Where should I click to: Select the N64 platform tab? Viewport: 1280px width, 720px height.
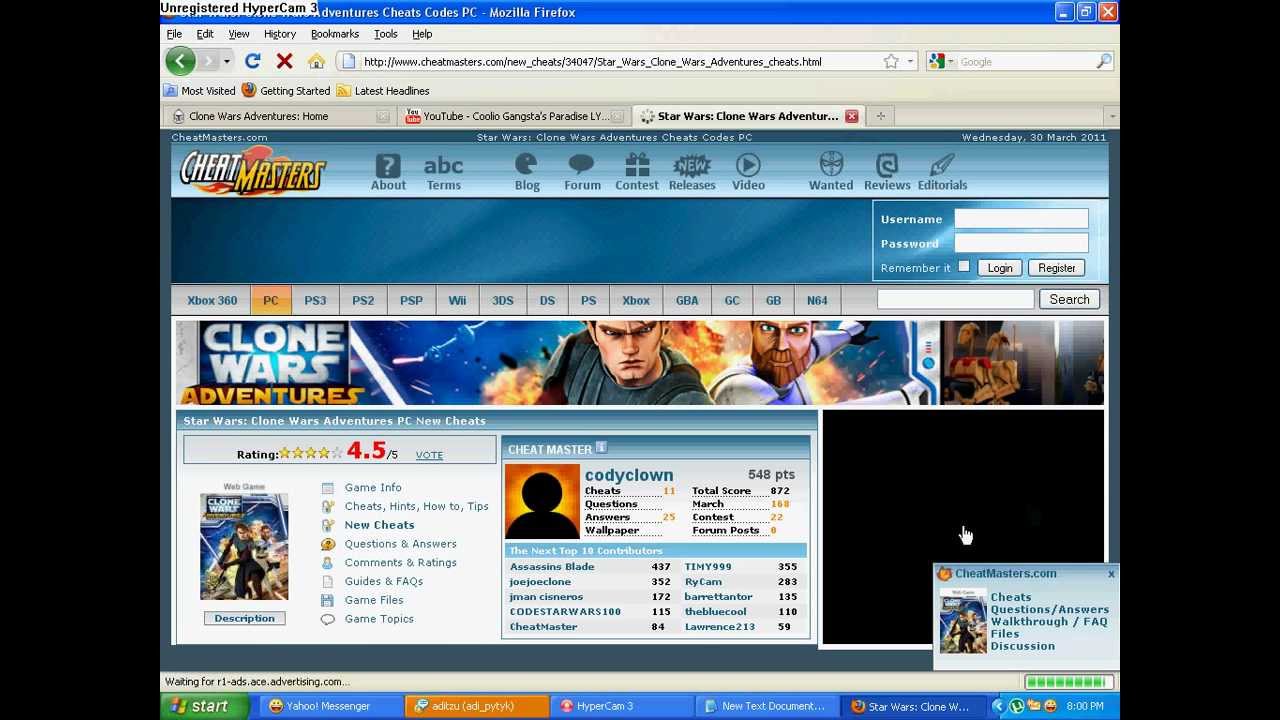tap(817, 300)
